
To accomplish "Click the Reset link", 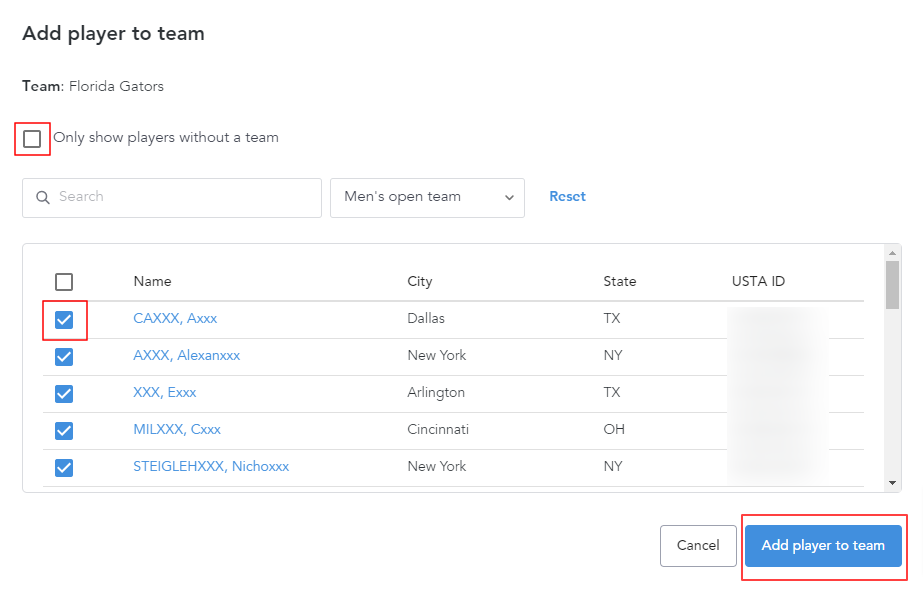I will tap(567, 196).
